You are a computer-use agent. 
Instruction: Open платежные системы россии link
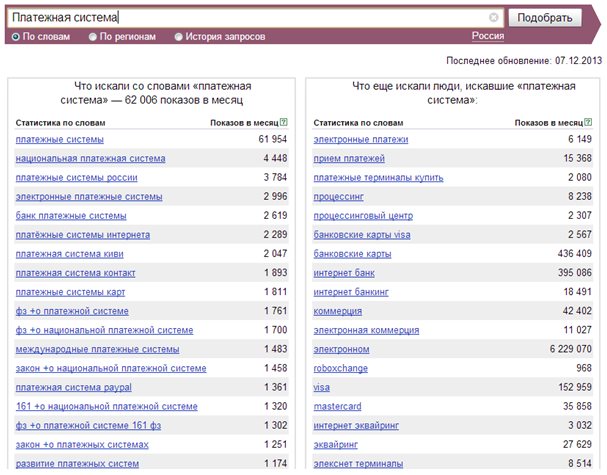(x=77, y=178)
